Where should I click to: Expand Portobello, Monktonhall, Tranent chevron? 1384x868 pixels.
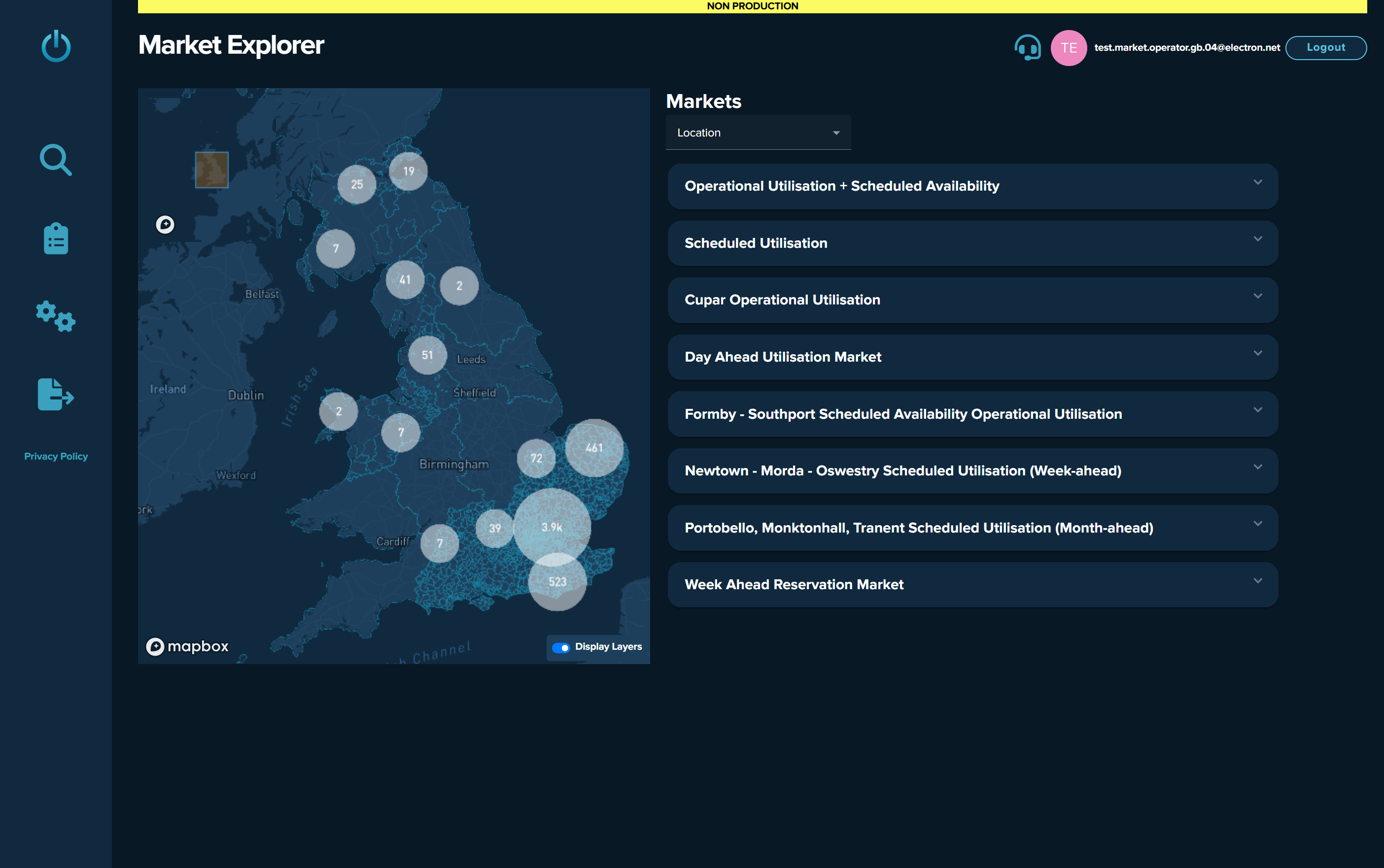[x=1258, y=524]
